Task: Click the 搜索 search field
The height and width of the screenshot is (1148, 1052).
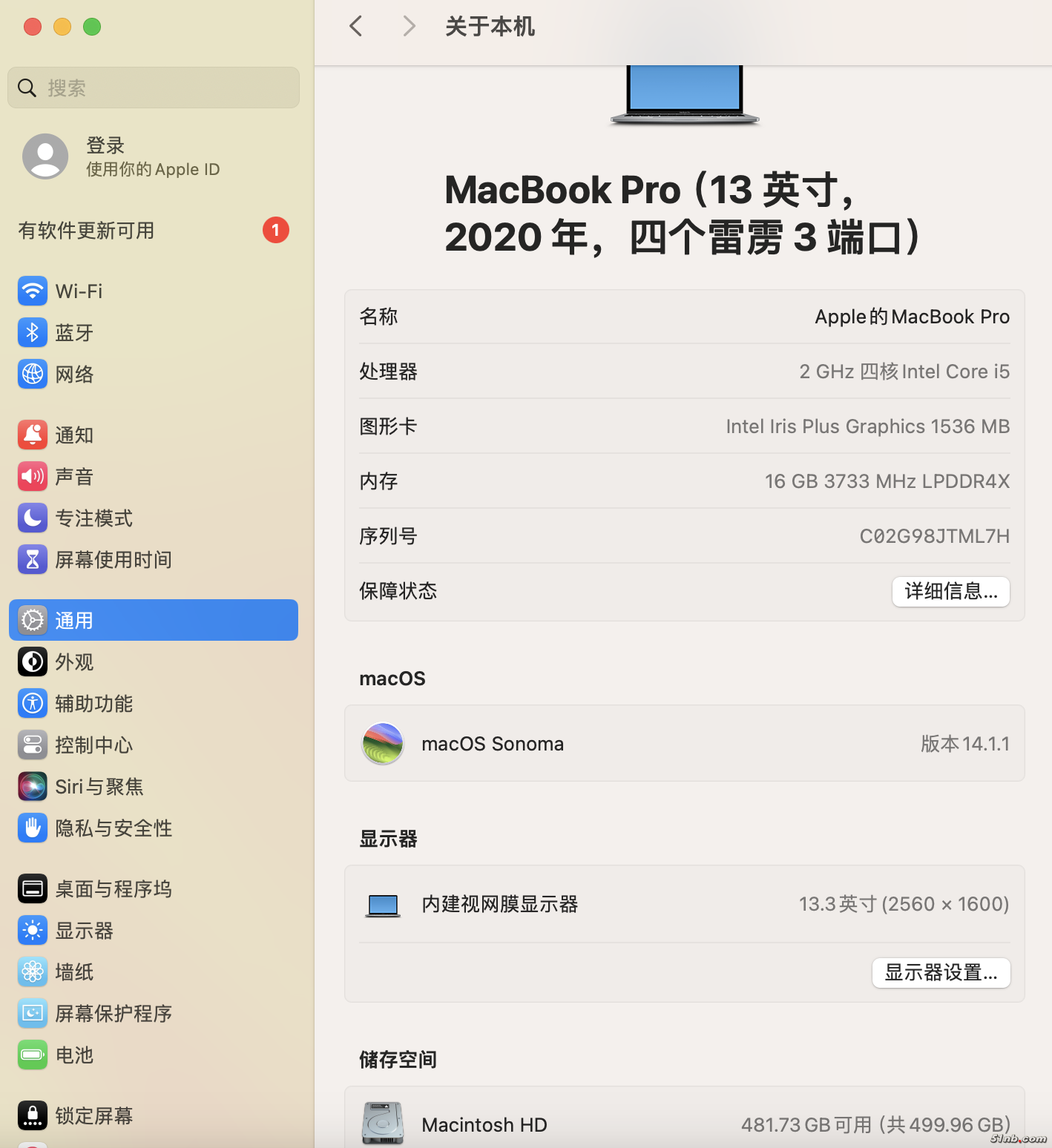Action: [153, 88]
